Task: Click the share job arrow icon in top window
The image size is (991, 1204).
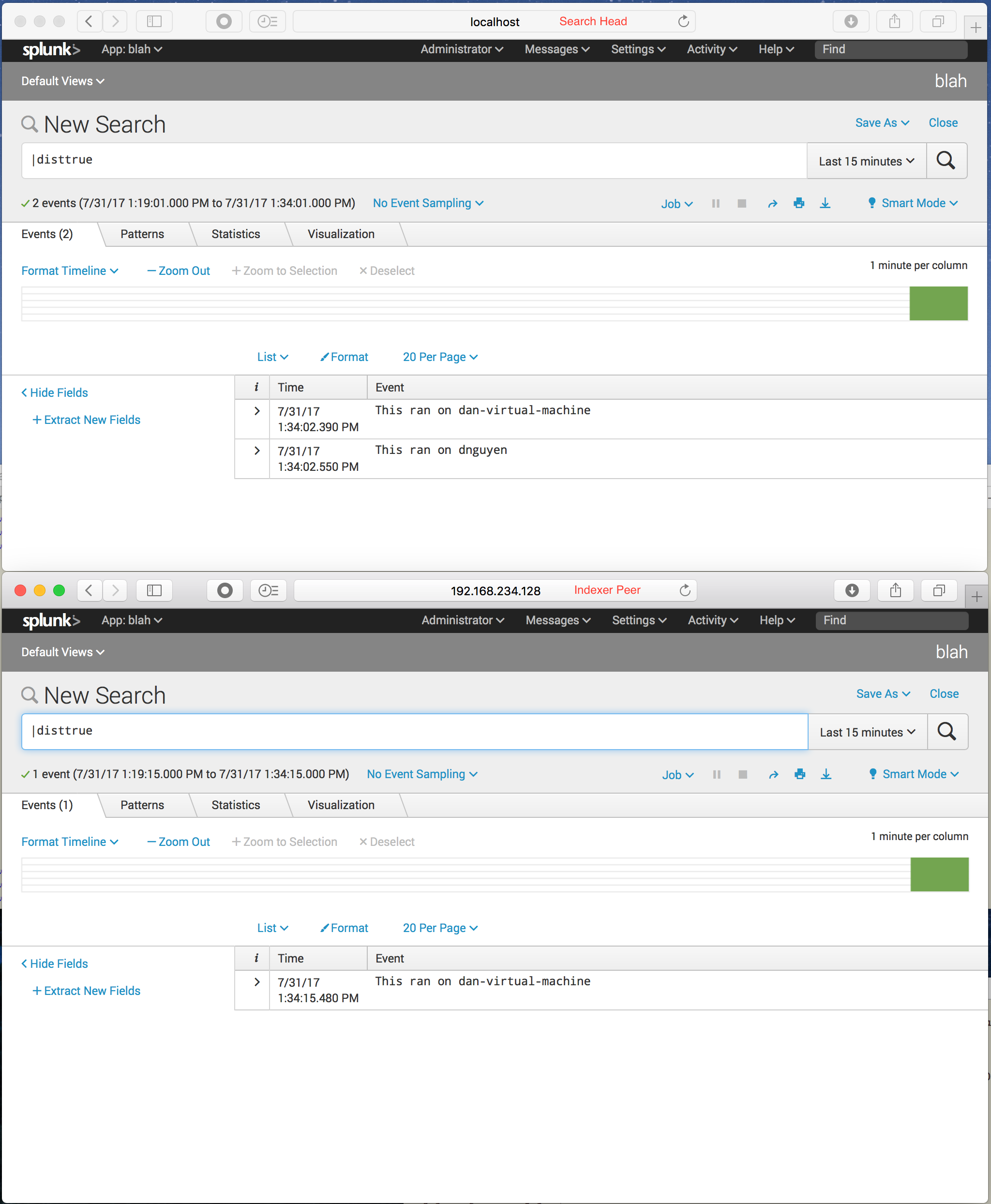Action: (772, 203)
